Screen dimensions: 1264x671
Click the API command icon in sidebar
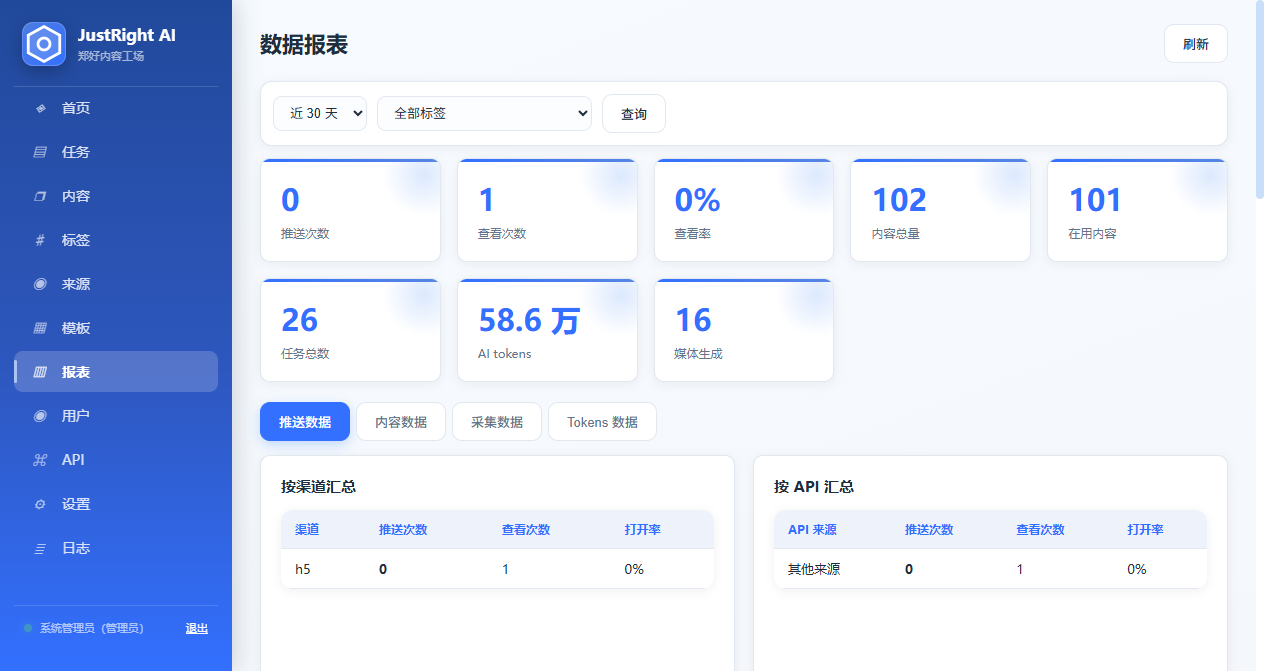coord(40,460)
